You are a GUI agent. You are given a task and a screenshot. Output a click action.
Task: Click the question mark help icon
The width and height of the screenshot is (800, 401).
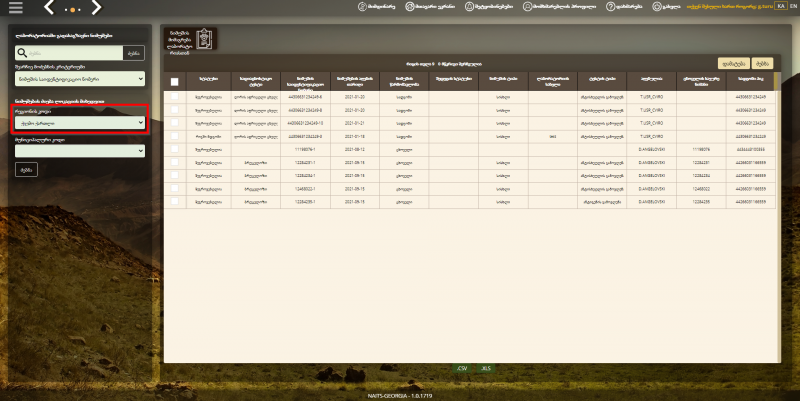click(x=610, y=7)
